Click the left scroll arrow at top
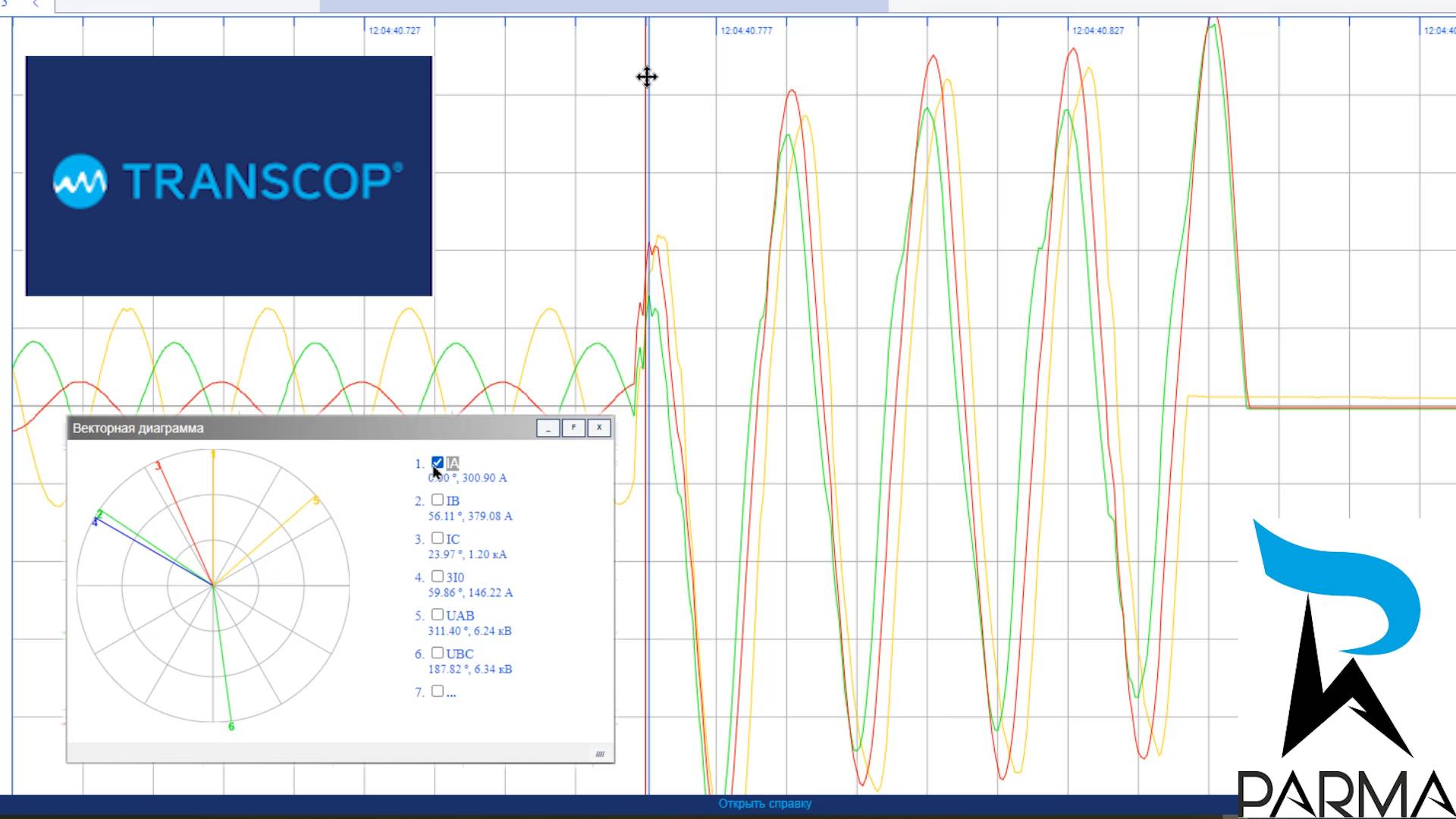The image size is (1456, 819). (36, 5)
